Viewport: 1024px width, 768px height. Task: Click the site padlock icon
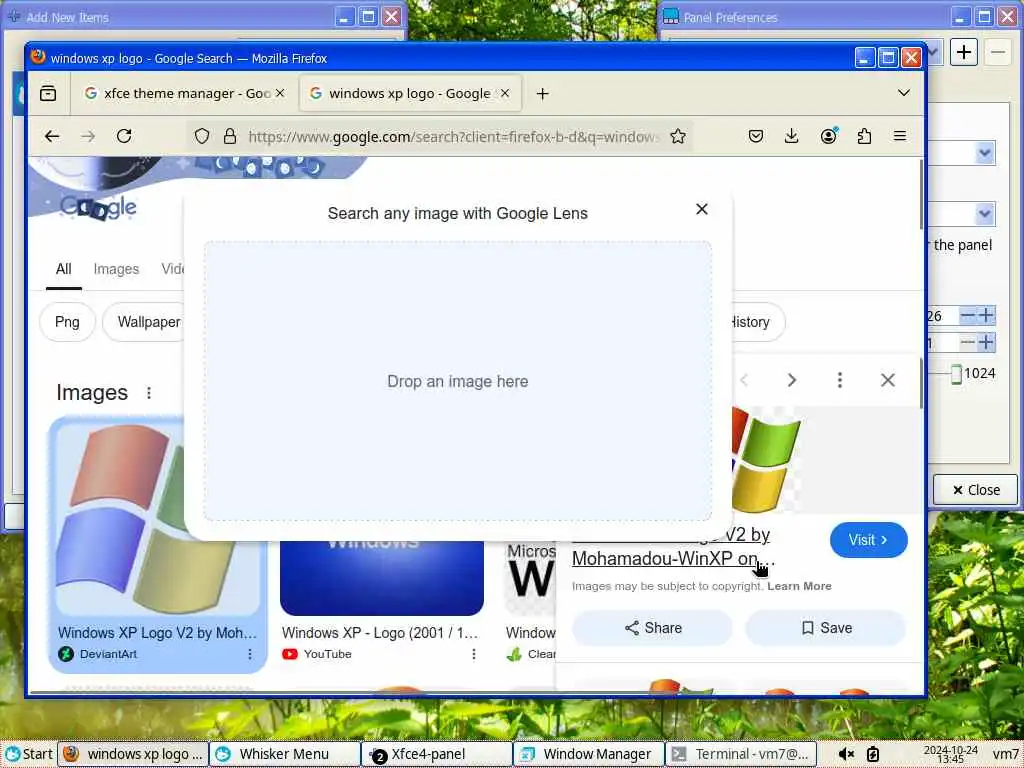click(229, 136)
